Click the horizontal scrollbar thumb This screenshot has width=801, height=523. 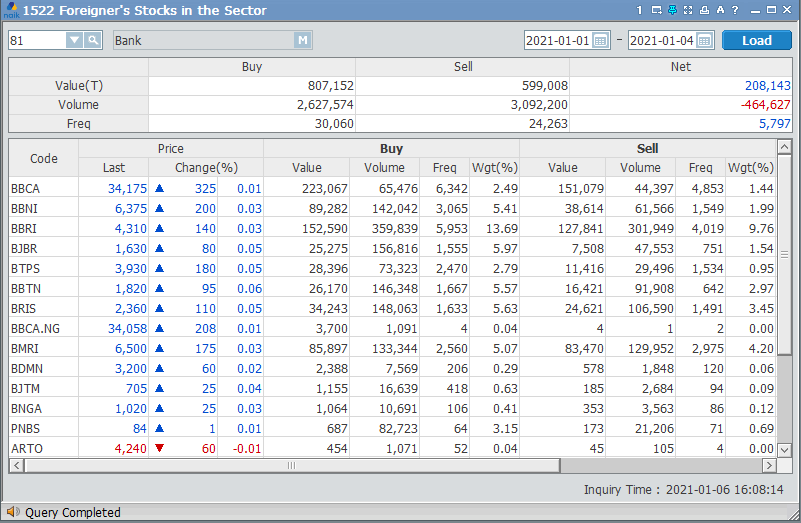click(x=292, y=466)
